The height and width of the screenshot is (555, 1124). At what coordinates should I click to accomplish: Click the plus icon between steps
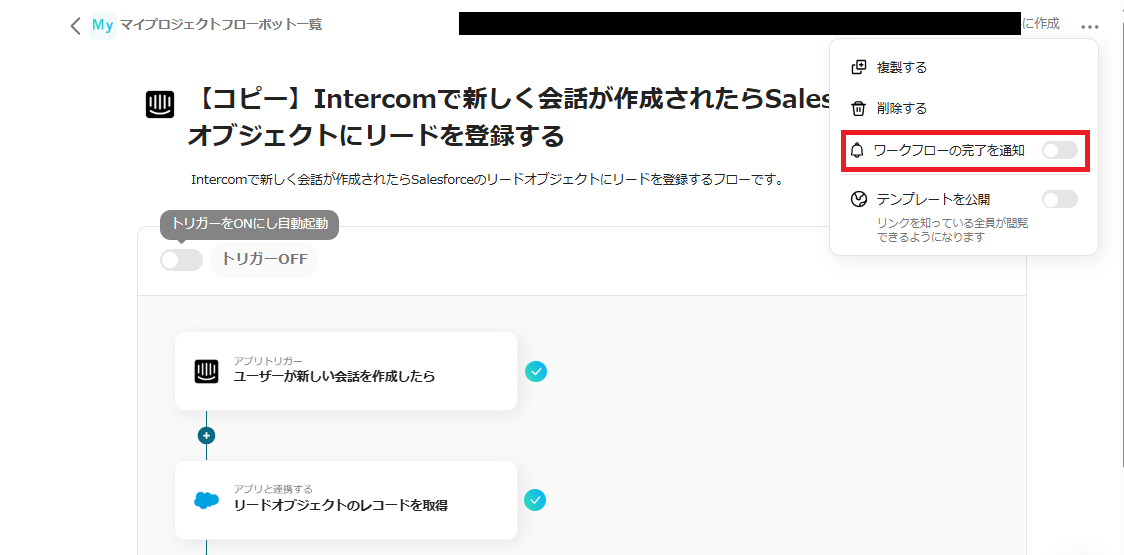click(x=206, y=435)
